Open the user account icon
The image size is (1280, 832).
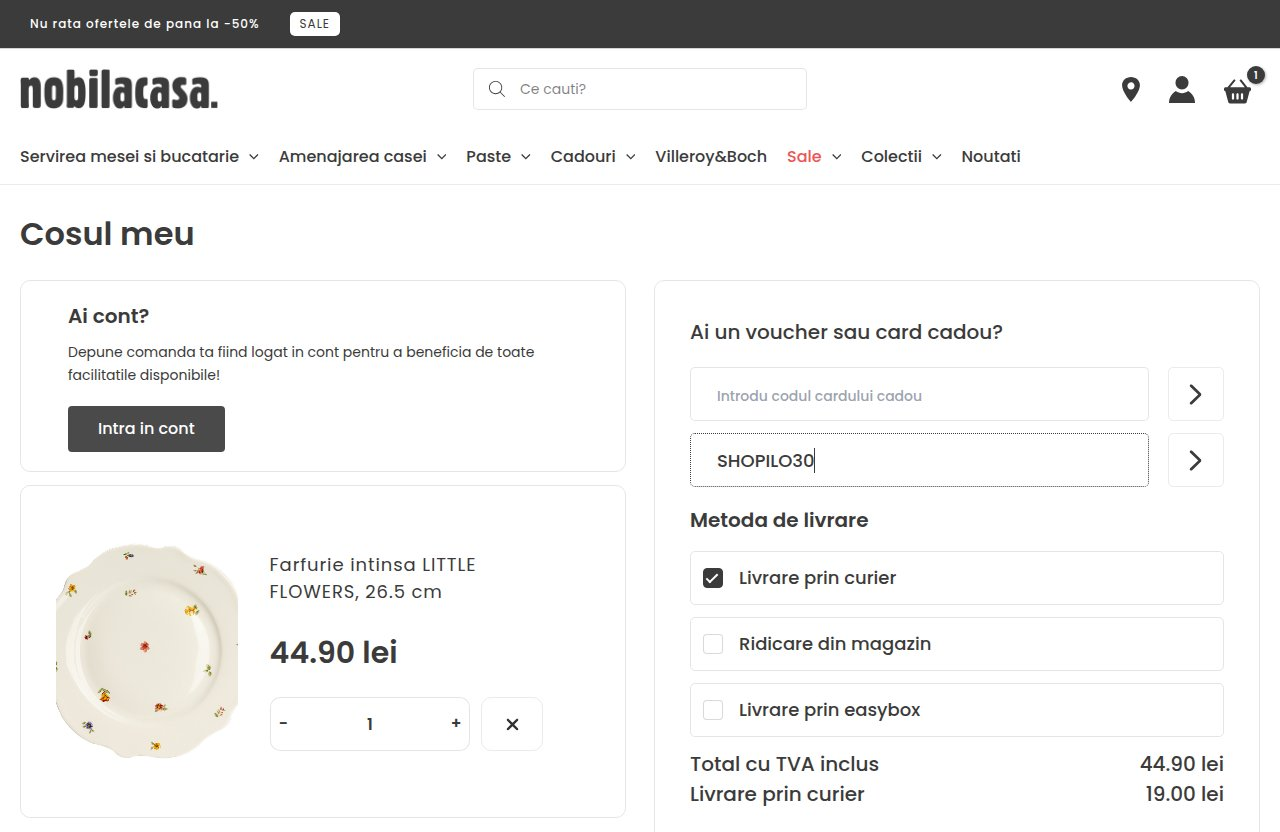[1182, 90]
